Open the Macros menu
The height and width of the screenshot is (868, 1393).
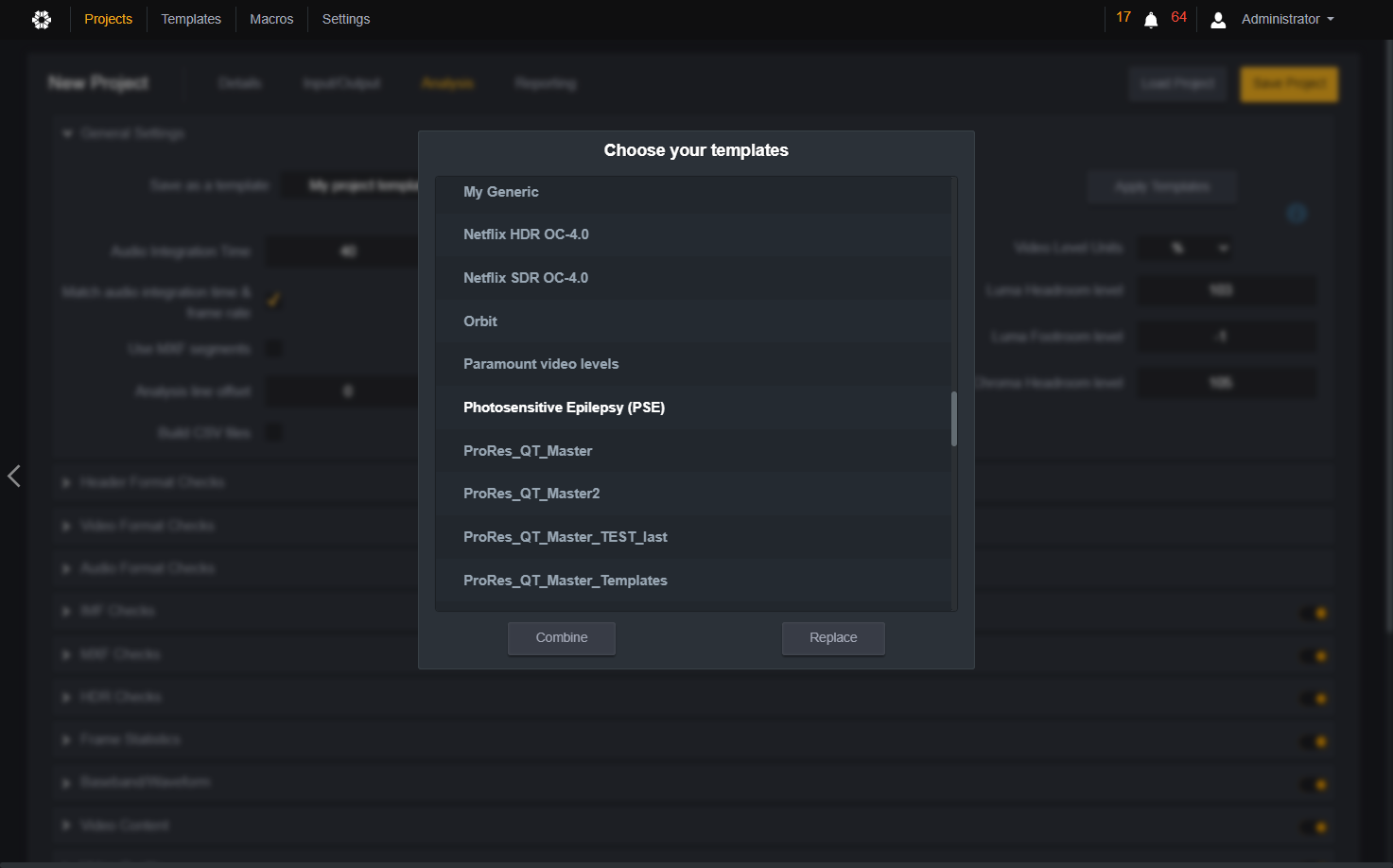tap(271, 19)
